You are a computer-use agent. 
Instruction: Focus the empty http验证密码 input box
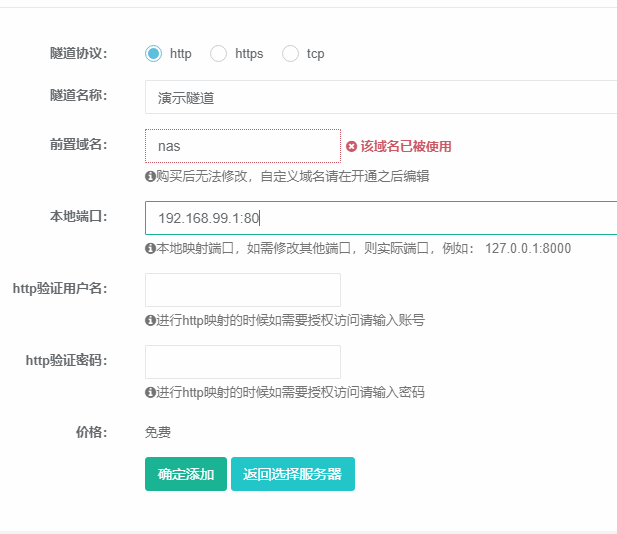tap(242, 362)
